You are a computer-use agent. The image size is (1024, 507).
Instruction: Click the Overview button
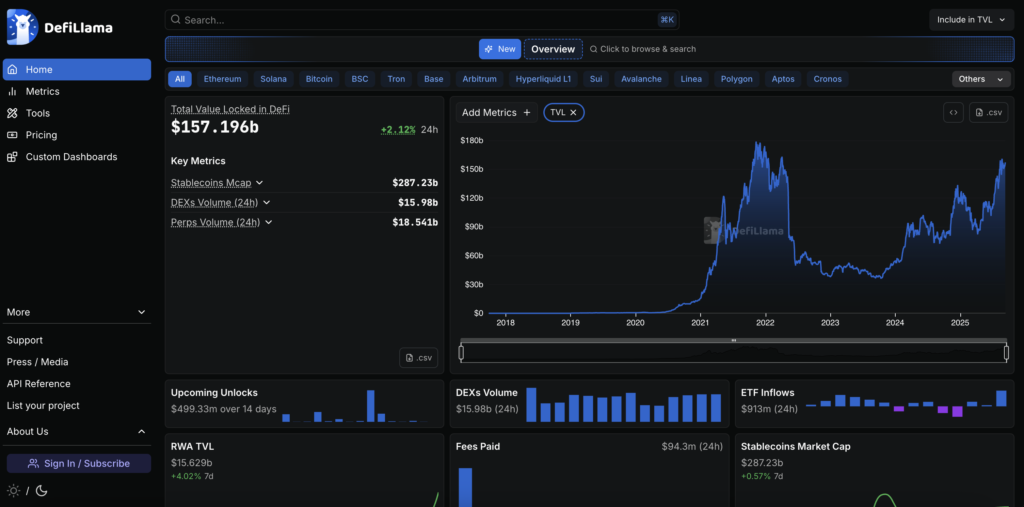coord(553,49)
